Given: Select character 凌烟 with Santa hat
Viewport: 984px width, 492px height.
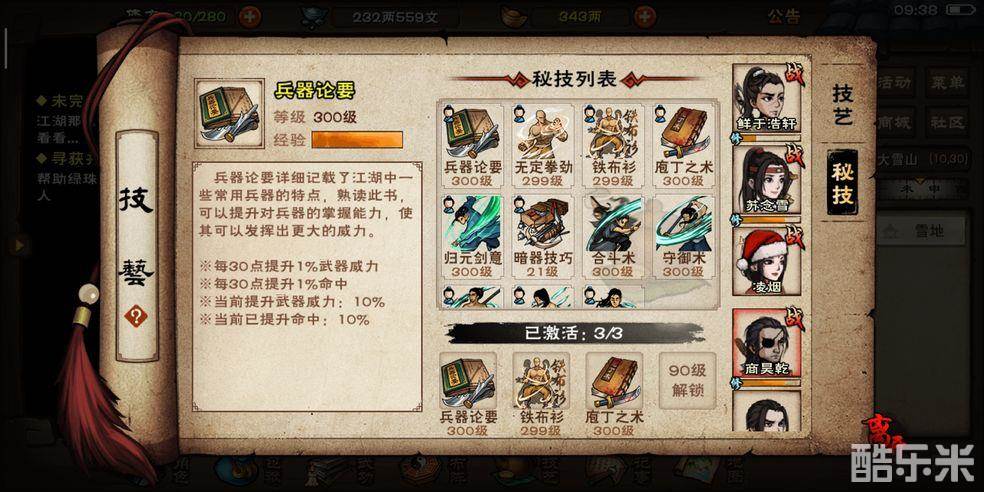Looking at the screenshot, I should [767, 262].
